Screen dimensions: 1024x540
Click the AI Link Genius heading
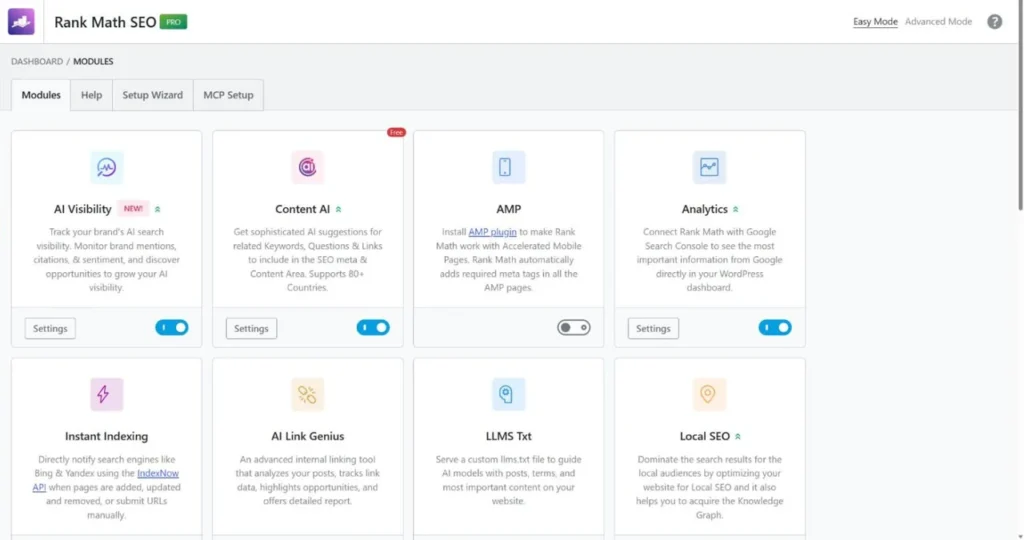click(308, 436)
